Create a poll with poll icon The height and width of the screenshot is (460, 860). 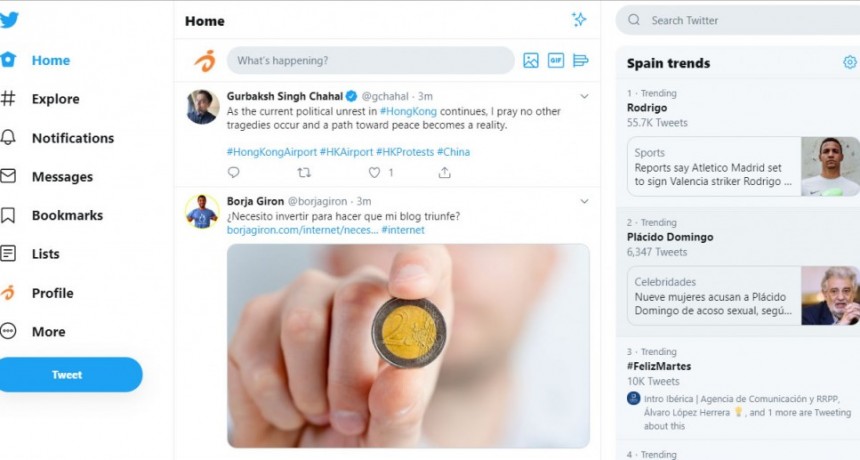[581, 60]
